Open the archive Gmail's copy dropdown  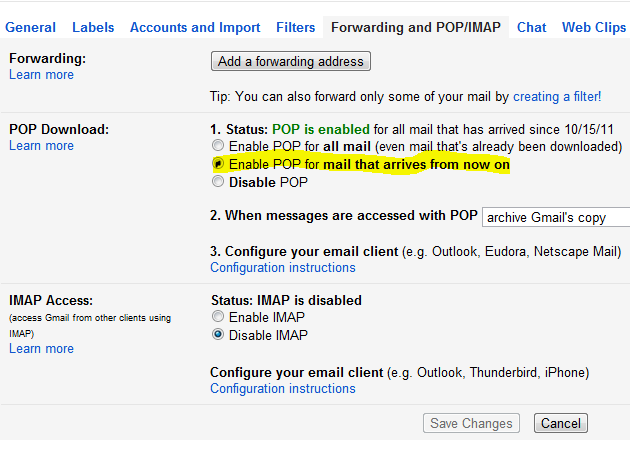556,216
